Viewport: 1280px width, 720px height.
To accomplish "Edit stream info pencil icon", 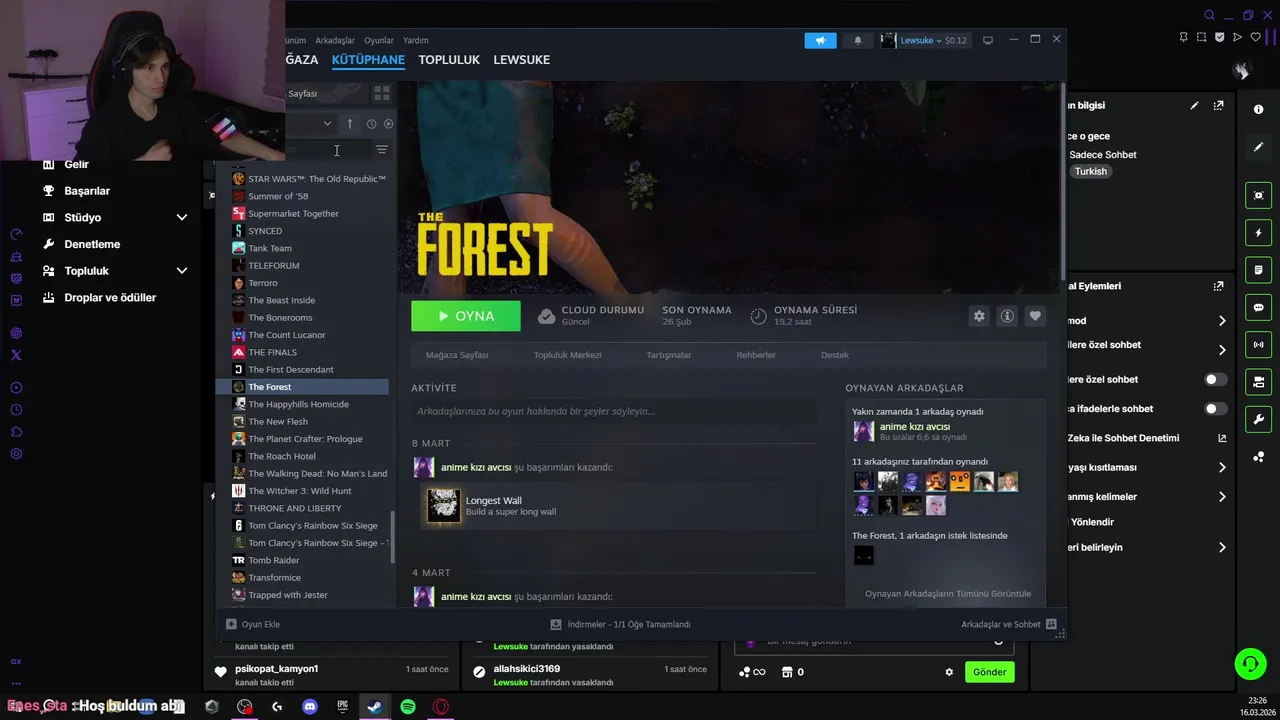I will click(1194, 105).
